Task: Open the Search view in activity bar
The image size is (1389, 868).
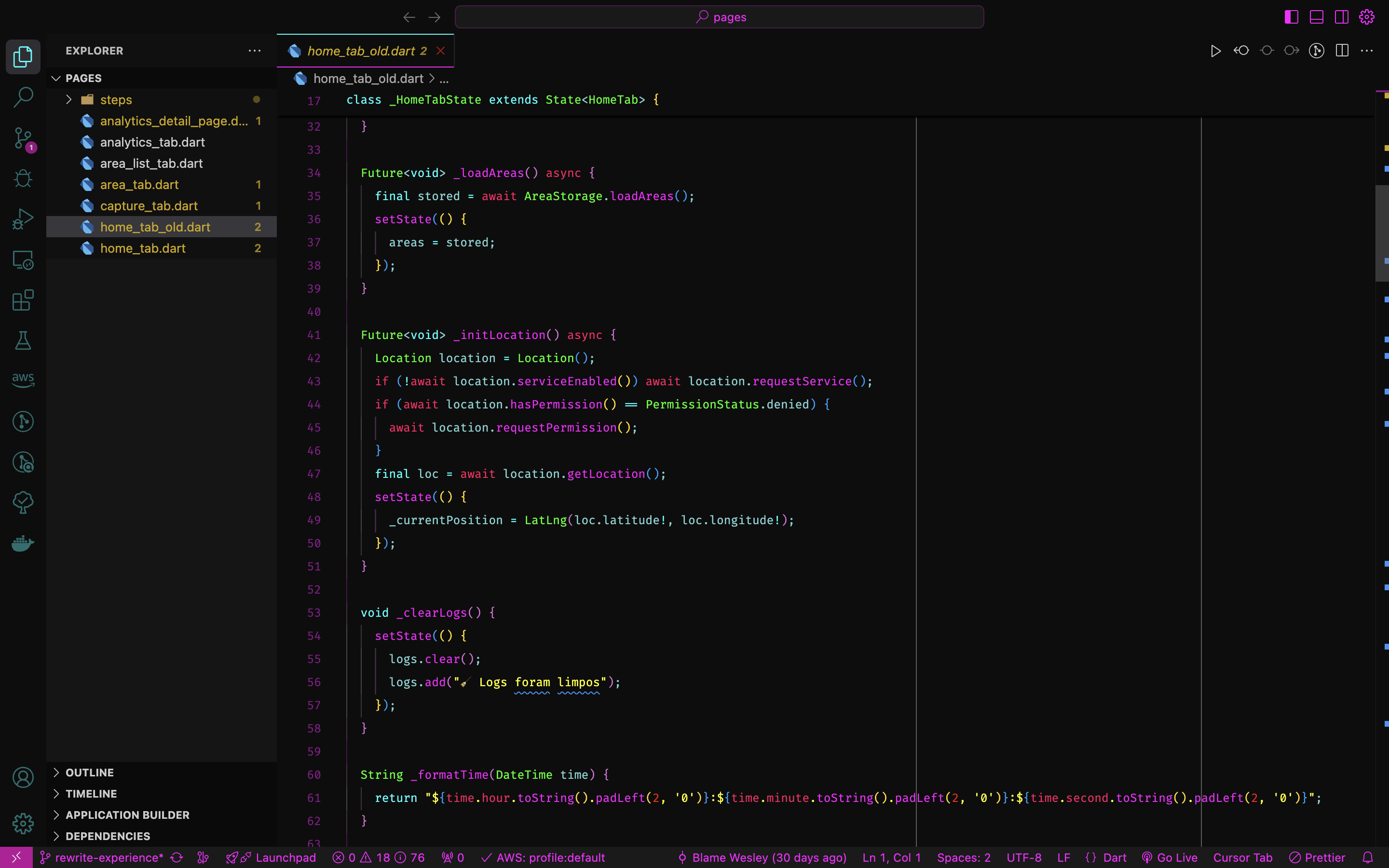Action: [23, 97]
